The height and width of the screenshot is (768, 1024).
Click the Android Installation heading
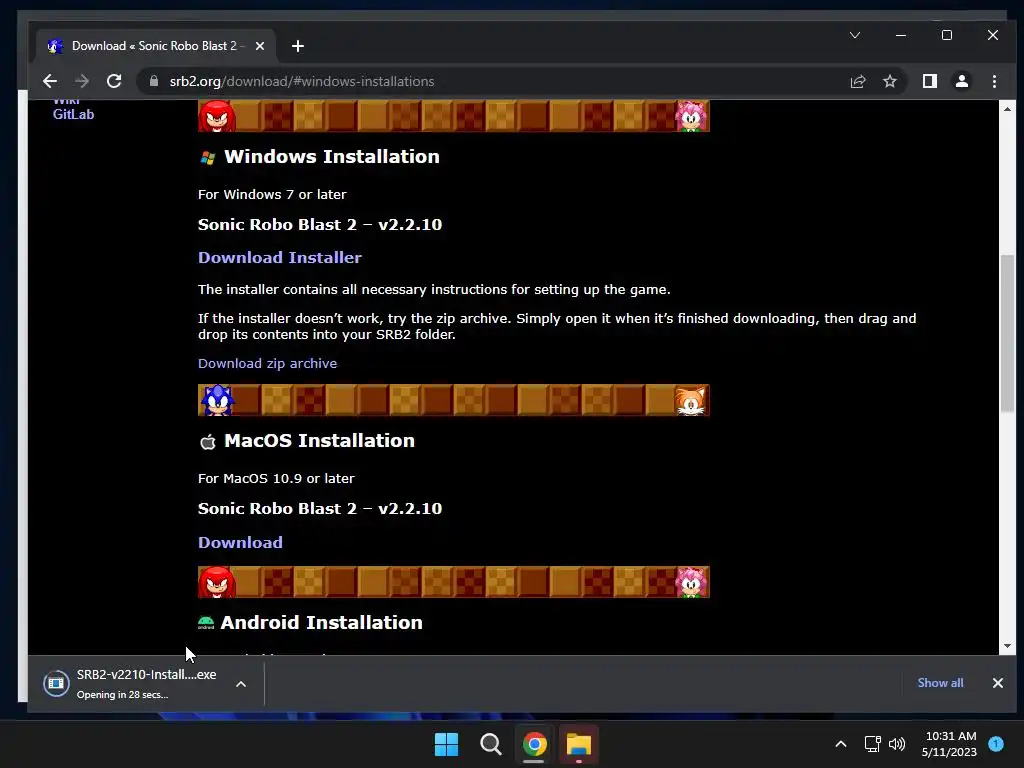coord(321,622)
